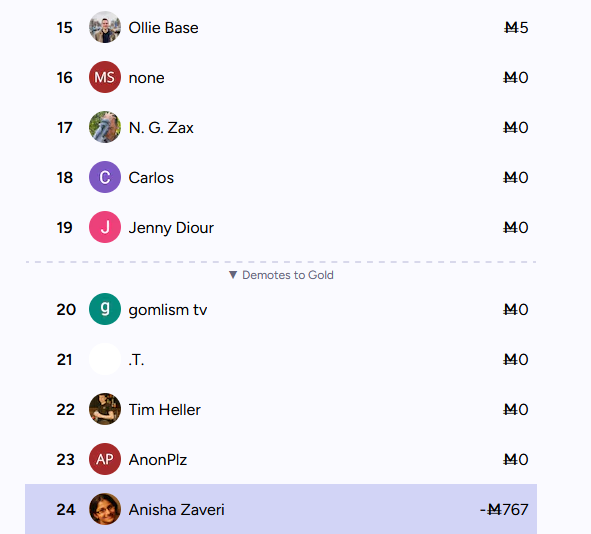
Task: Select N. G. Zax's avatar image
Action: pos(105,127)
